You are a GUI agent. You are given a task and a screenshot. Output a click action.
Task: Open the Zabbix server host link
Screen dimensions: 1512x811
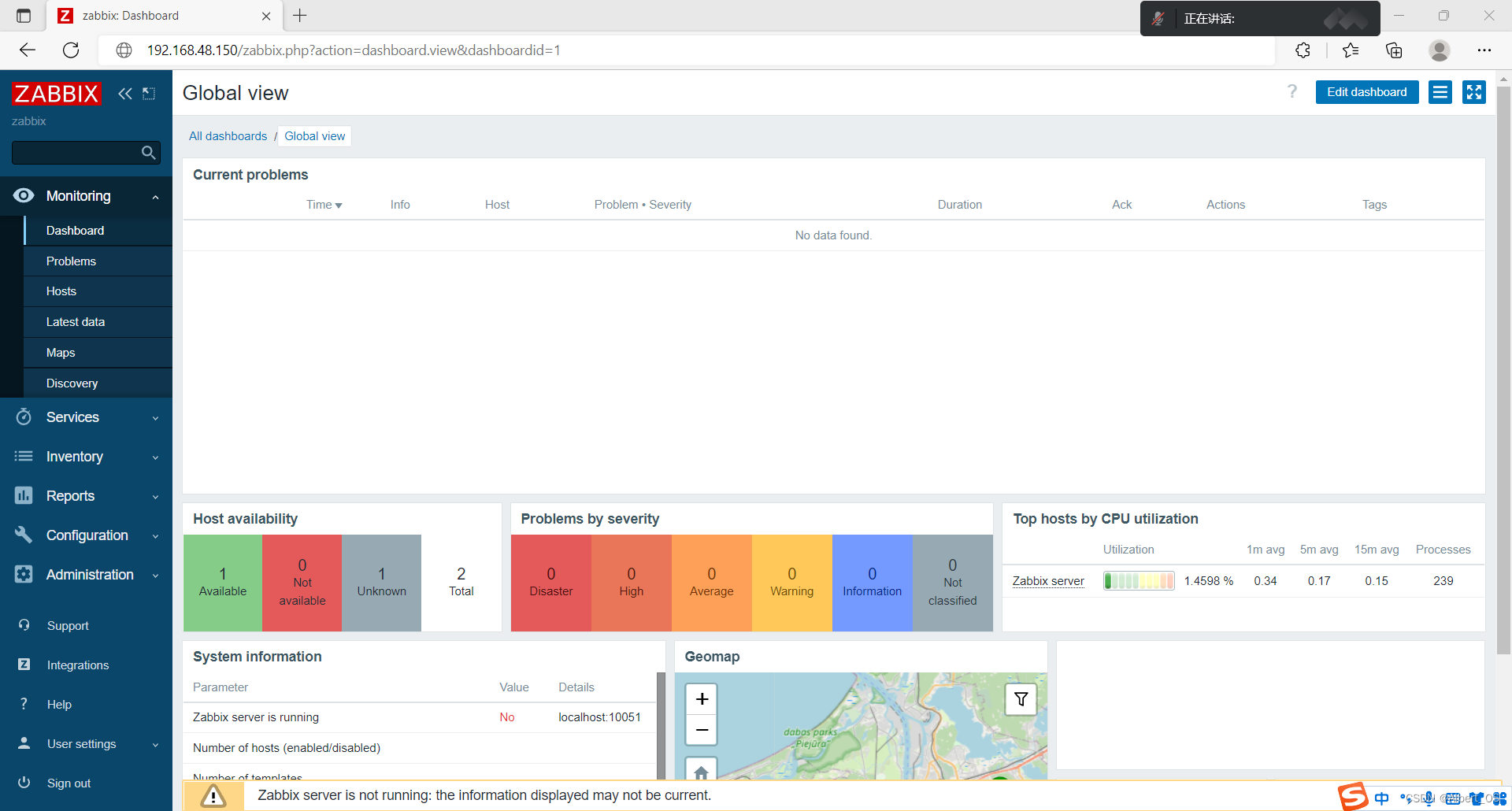point(1047,581)
